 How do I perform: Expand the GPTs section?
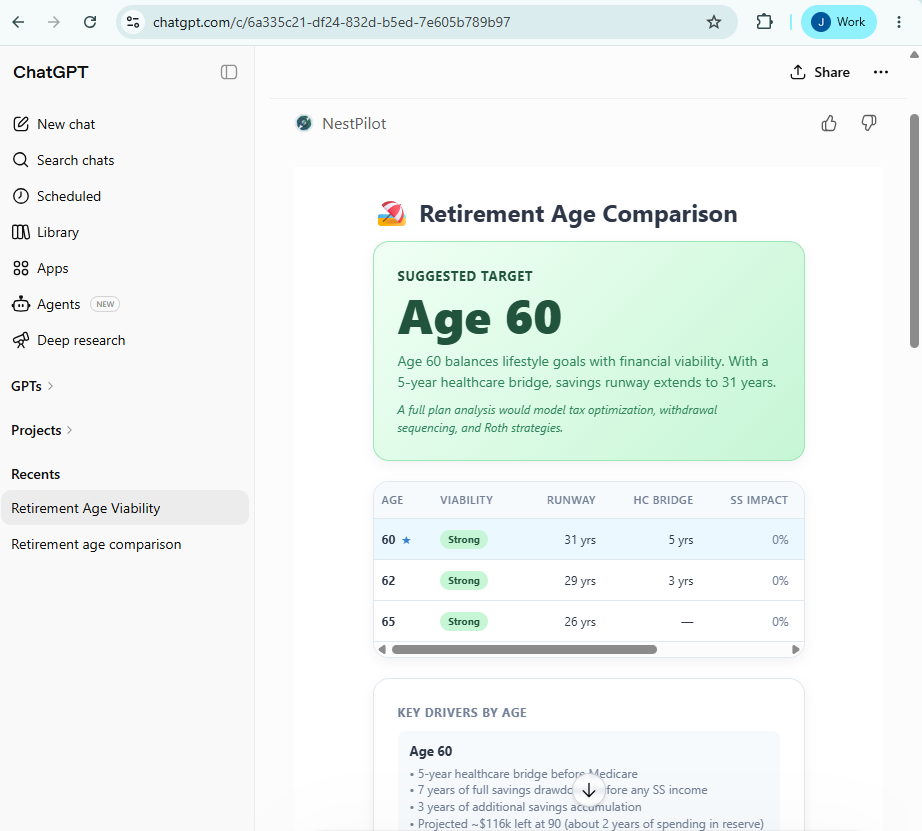32,386
